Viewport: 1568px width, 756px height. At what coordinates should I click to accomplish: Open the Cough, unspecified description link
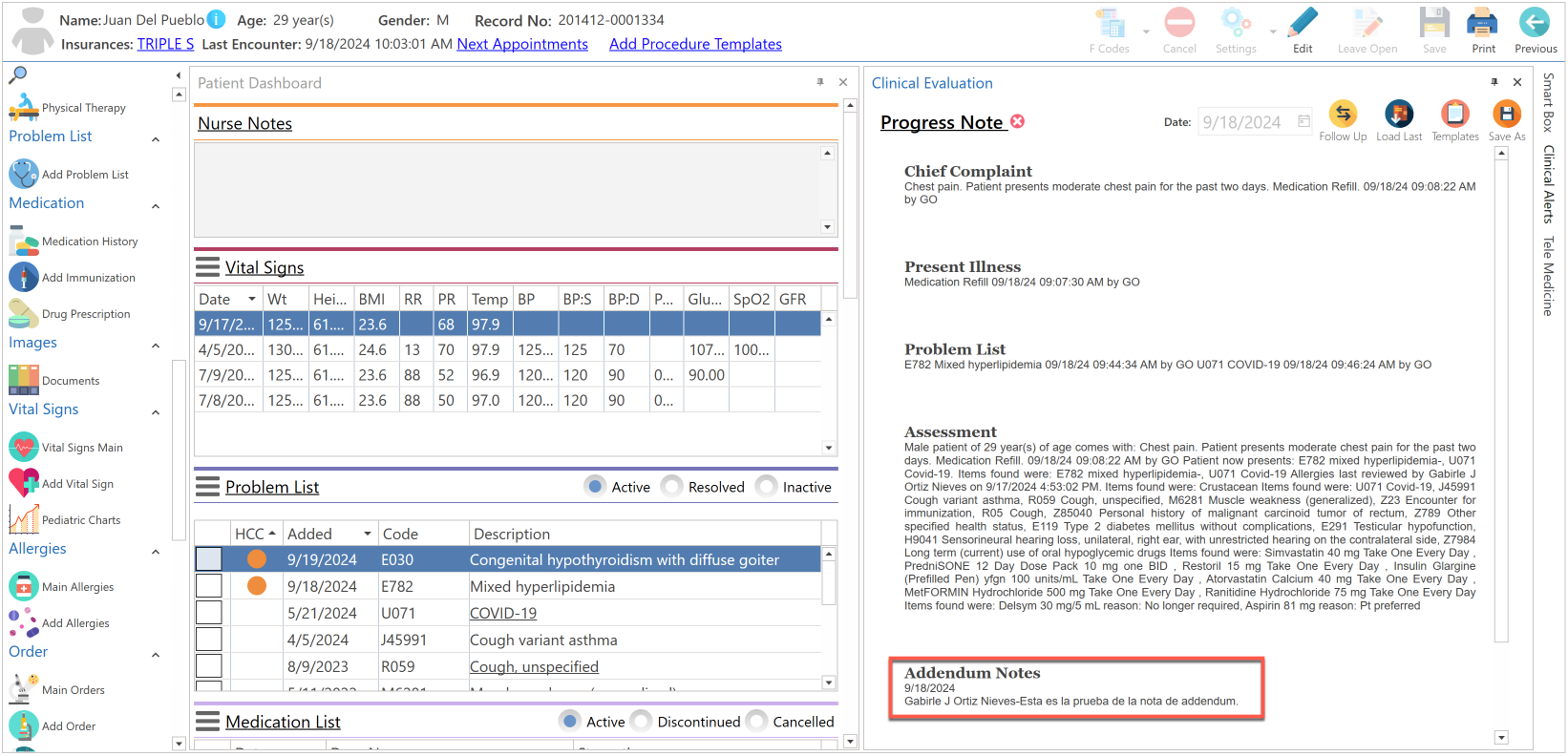[534, 666]
